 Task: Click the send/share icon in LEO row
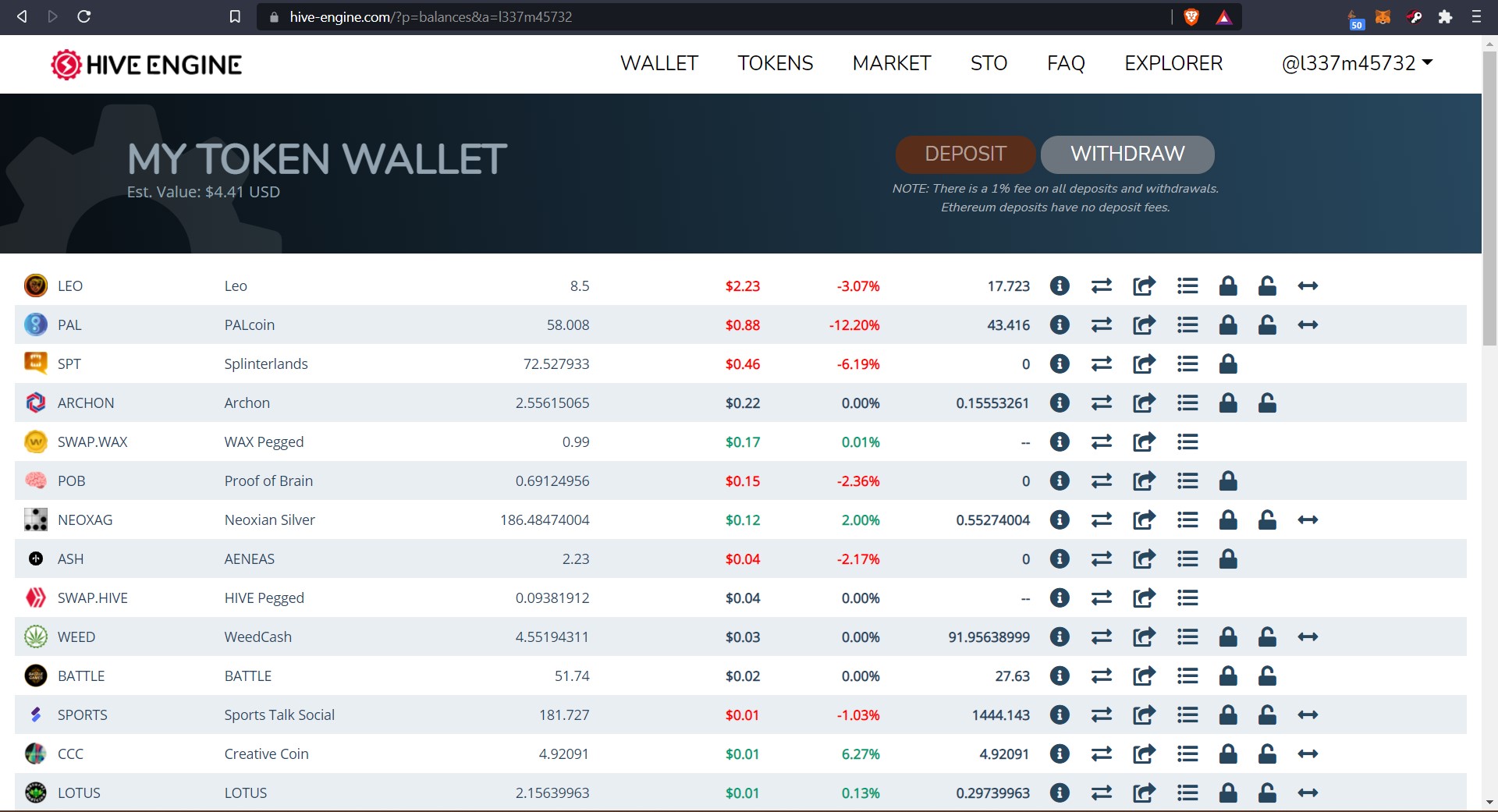pyautogui.click(x=1144, y=286)
